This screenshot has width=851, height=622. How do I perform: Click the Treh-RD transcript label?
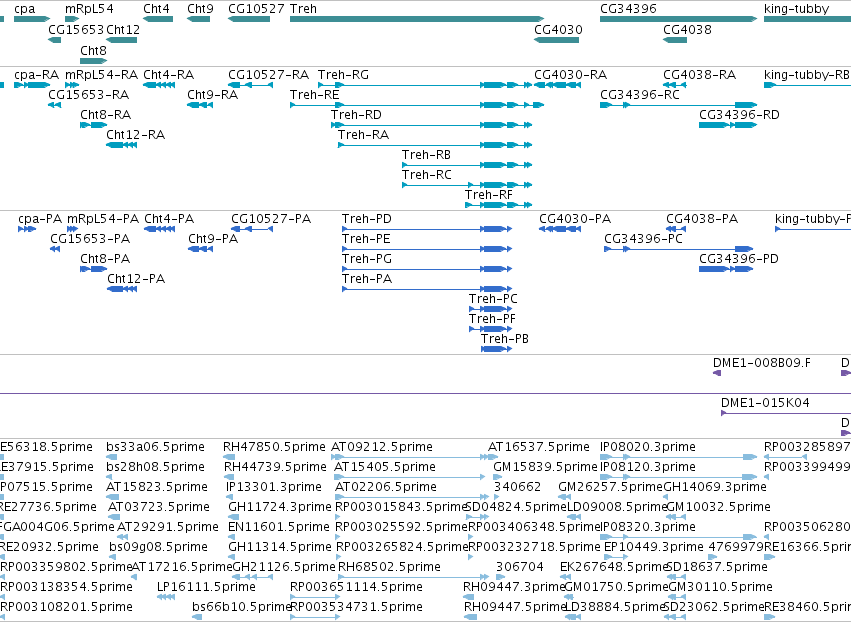pyautogui.click(x=356, y=115)
